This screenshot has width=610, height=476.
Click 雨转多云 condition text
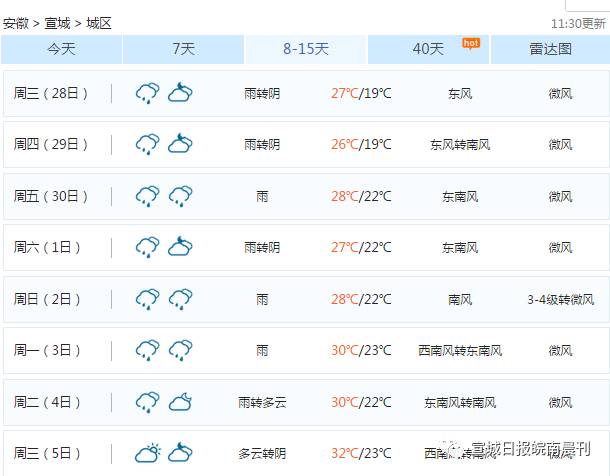click(x=262, y=402)
